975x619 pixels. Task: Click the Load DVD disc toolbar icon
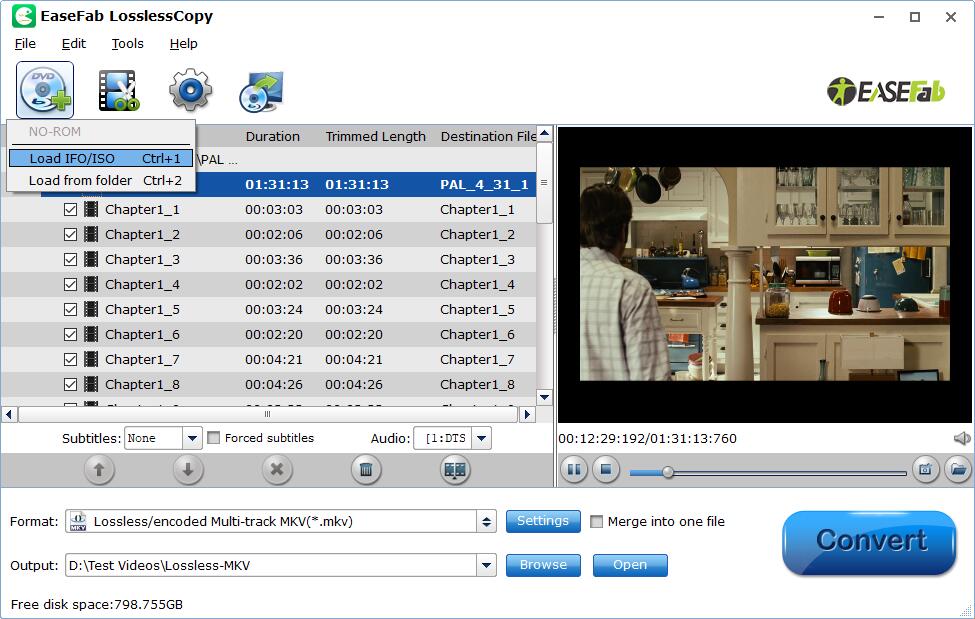click(45, 90)
